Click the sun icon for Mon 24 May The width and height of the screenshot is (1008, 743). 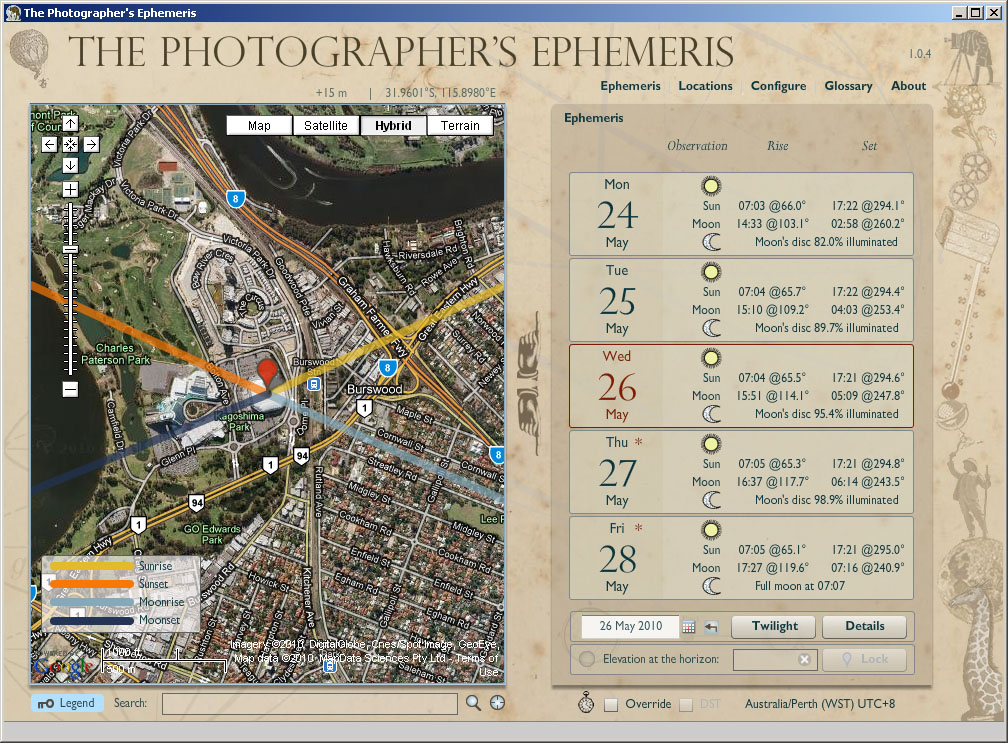pyautogui.click(x=711, y=186)
